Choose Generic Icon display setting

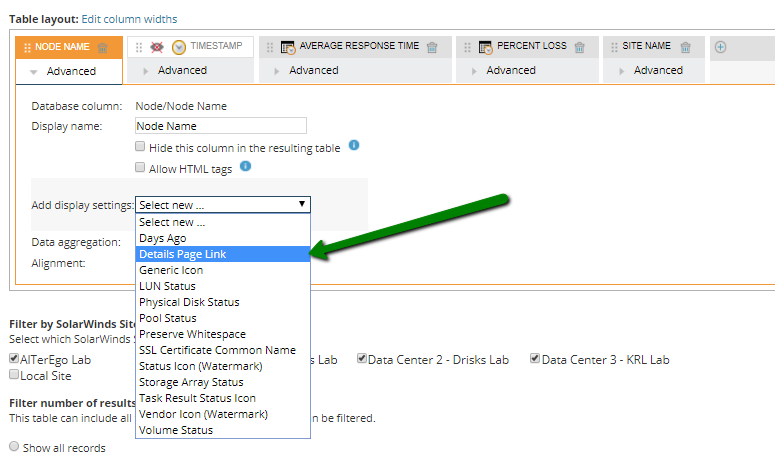[x=223, y=270]
